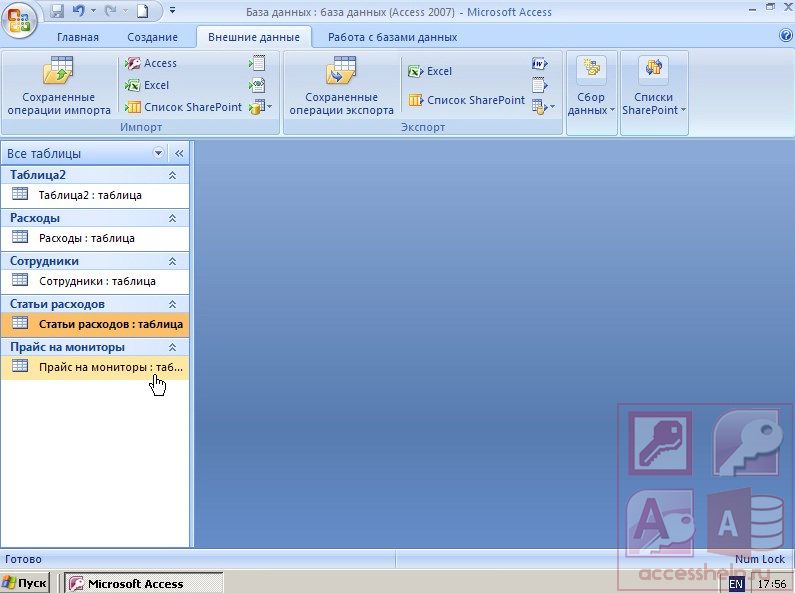Collapse the navigation pane with shutter button

point(179,153)
